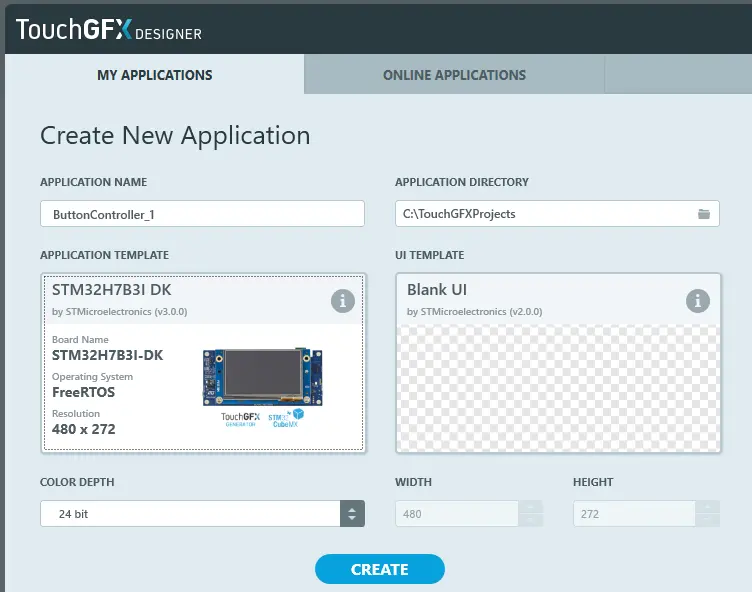Click the TouchGFX Generator logo
Screen dimensions: 752x592
coord(240,419)
